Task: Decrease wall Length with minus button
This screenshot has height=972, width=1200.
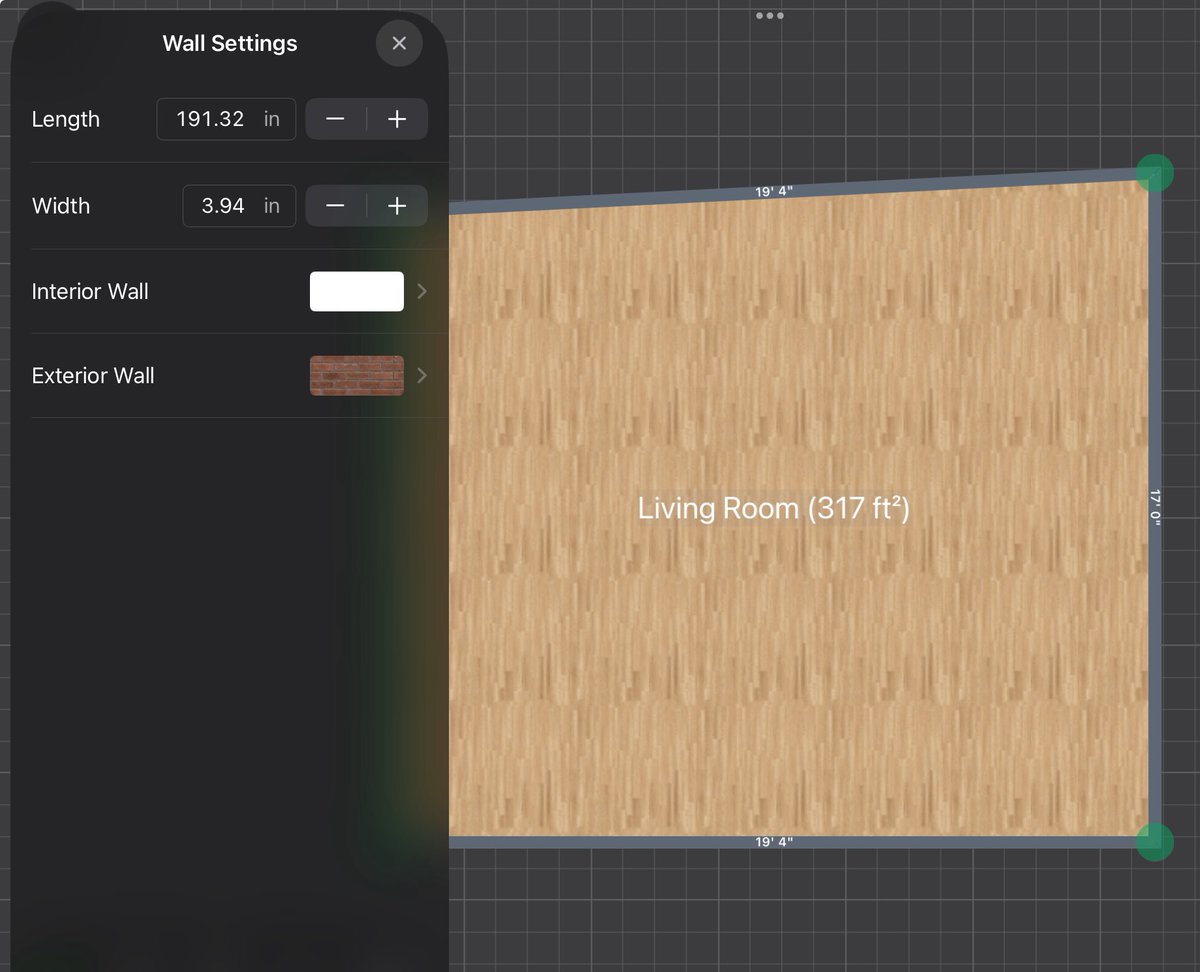Action: (335, 119)
